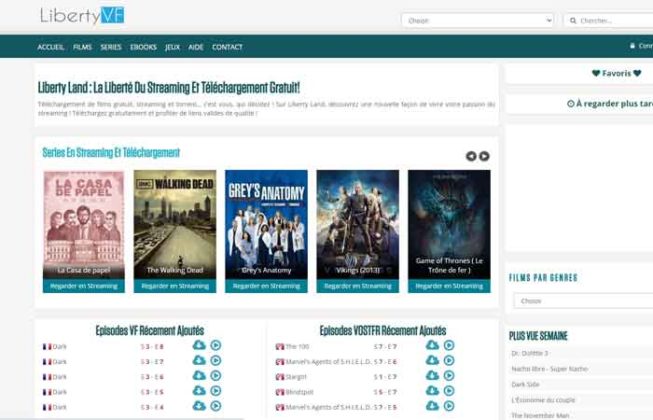Viewport: 653px width, 420px height.
Task: Open Game of Thrones poster
Action: click(x=449, y=225)
